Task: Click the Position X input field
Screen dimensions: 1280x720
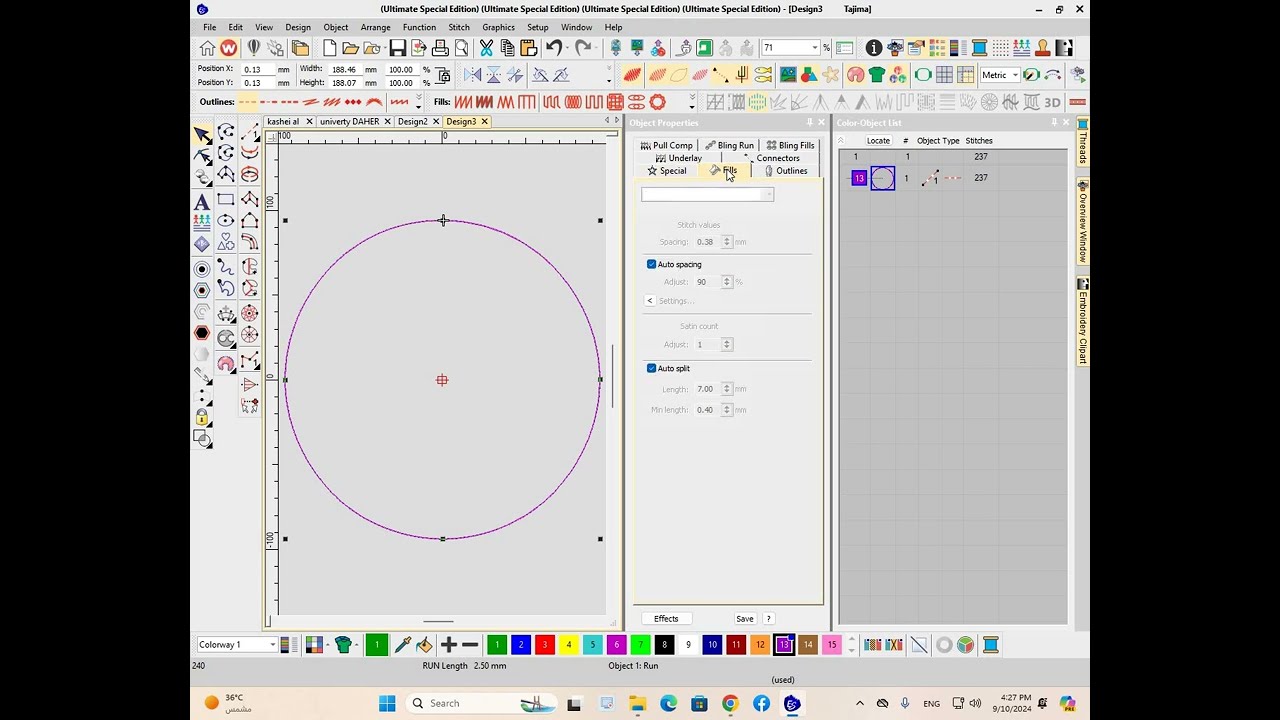Action: pyautogui.click(x=257, y=70)
